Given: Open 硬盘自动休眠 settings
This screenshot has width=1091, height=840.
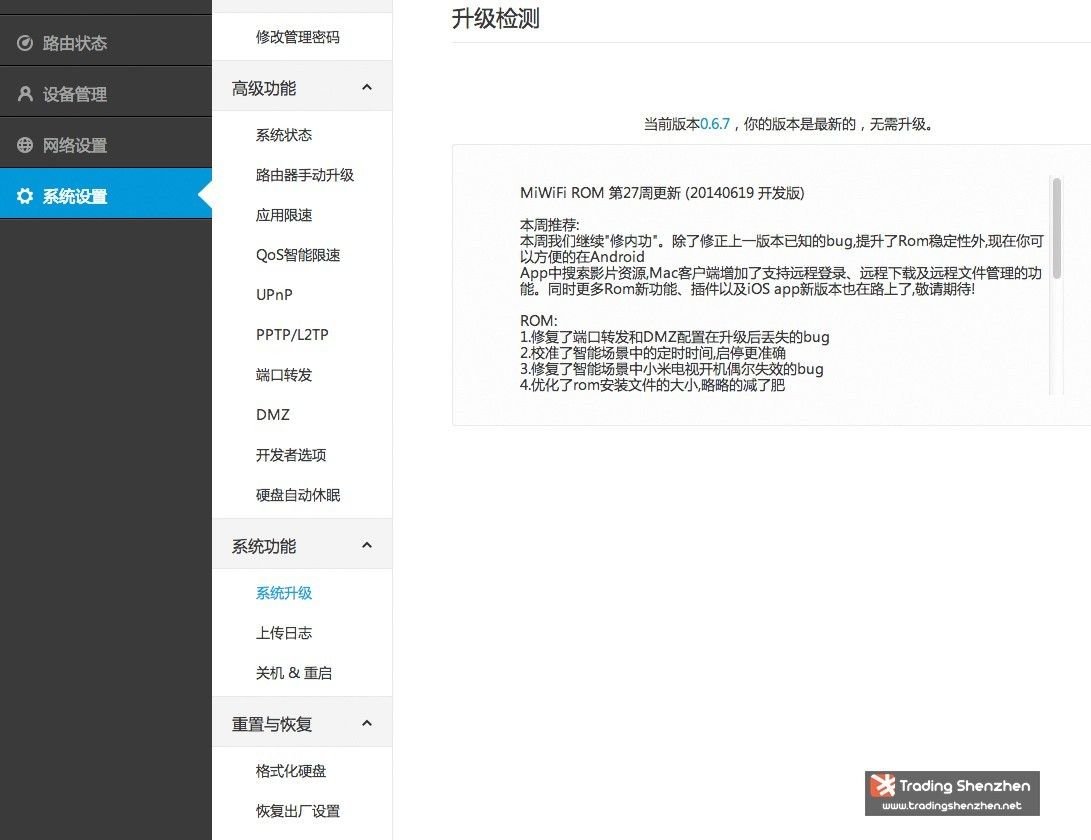Looking at the screenshot, I should pyautogui.click(x=298, y=495).
